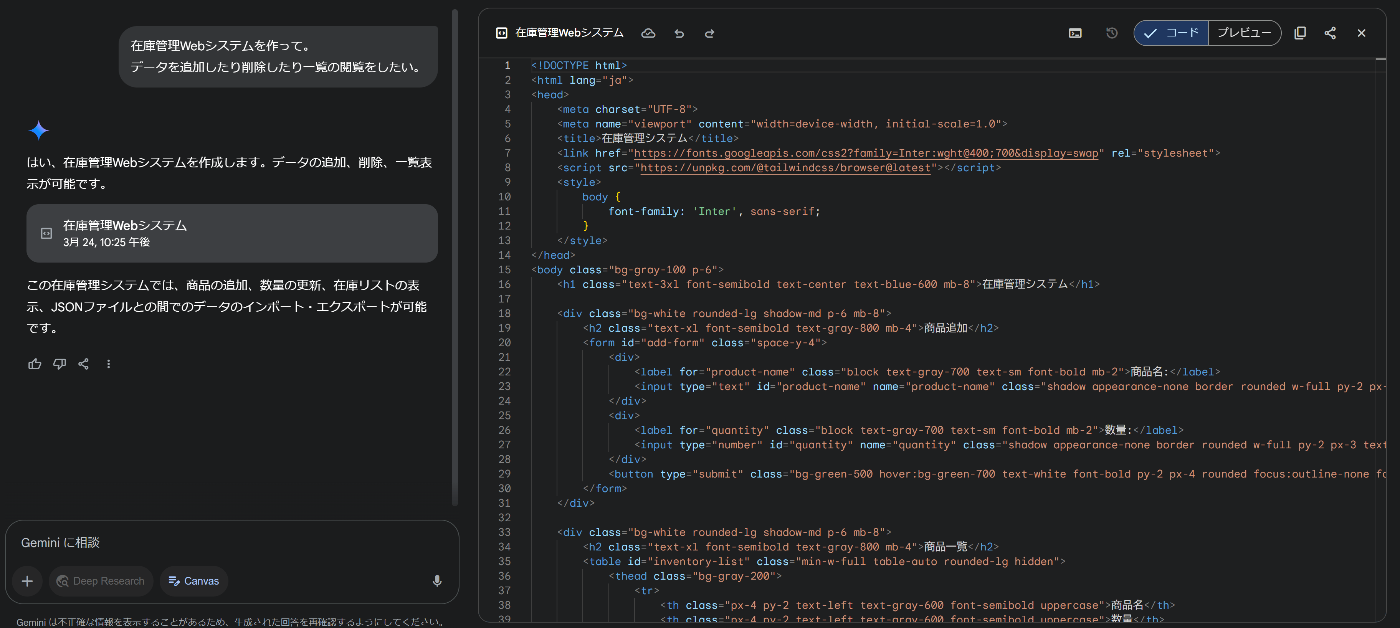
Task: Click the button type="submit" code line
Action: (x=997, y=474)
